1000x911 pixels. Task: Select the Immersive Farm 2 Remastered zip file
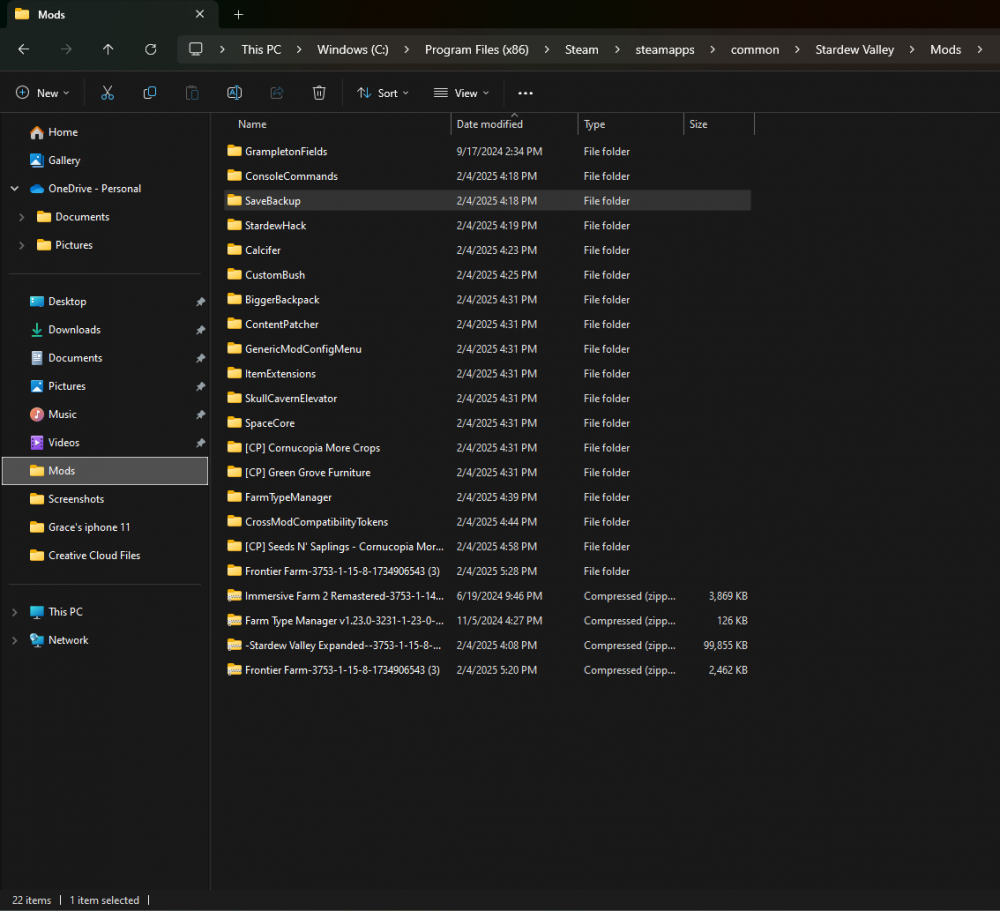[x=488, y=596]
